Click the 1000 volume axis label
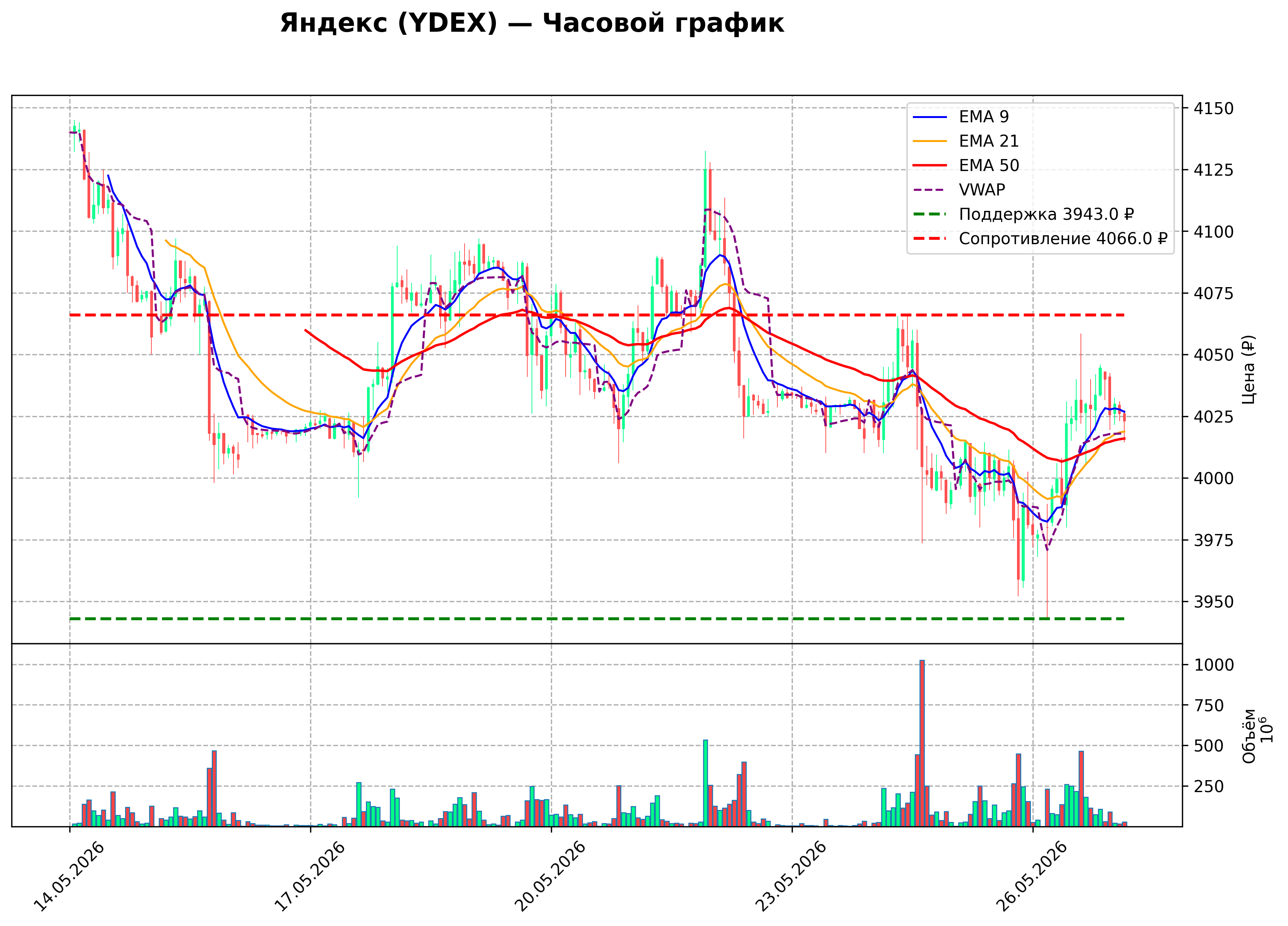1288x926 pixels. (1214, 665)
